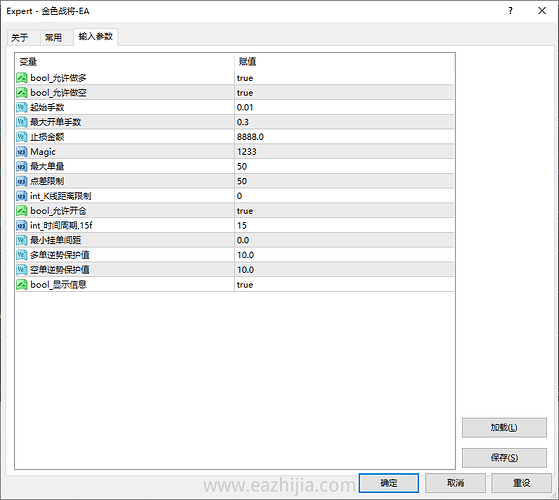Click the bool icon beside bool_允许做多
The width and height of the screenshot is (559, 500).
click(x=22, y=78)
